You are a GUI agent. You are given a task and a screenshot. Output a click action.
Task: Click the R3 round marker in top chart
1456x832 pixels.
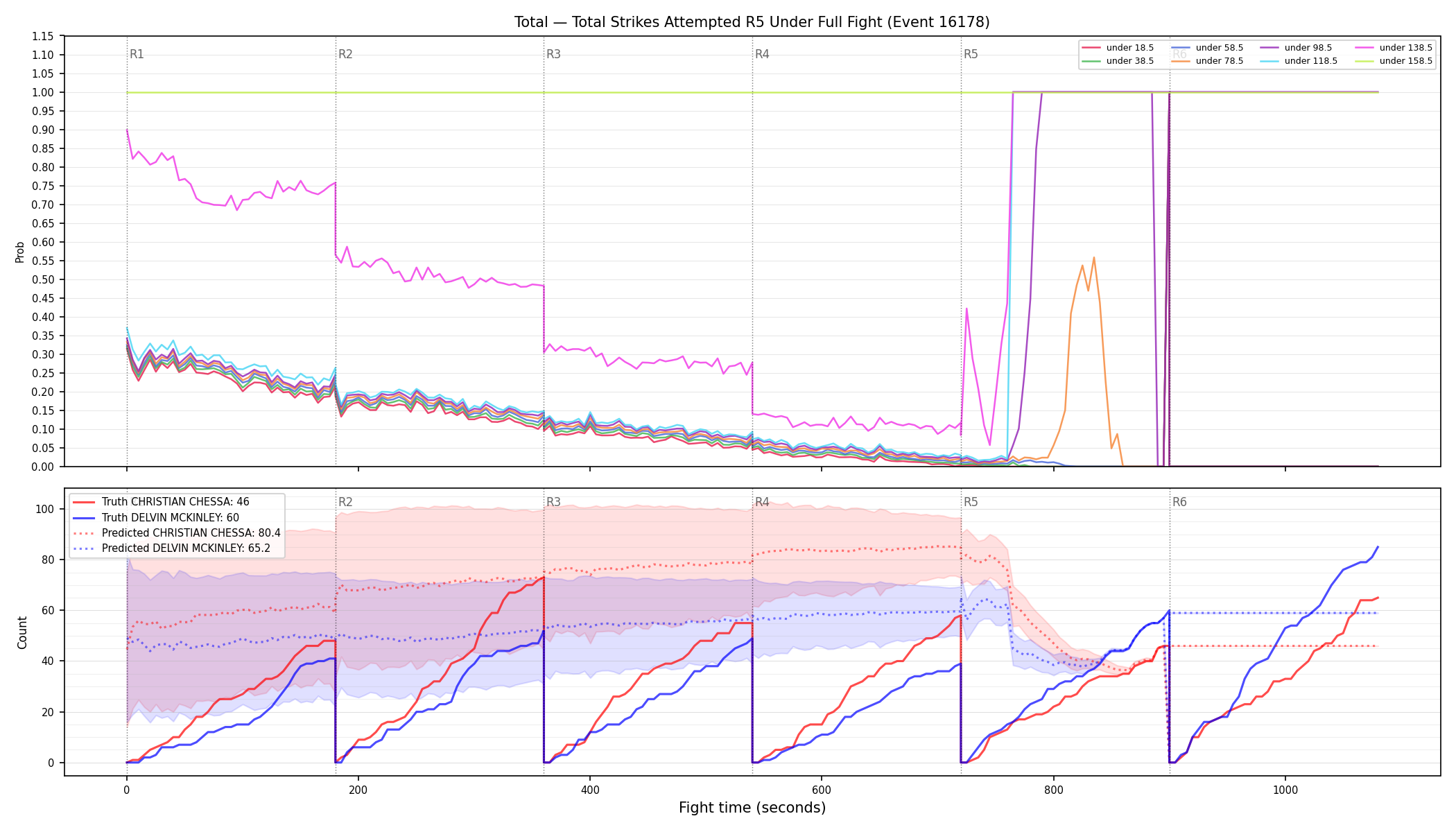(x=553, y=54)
